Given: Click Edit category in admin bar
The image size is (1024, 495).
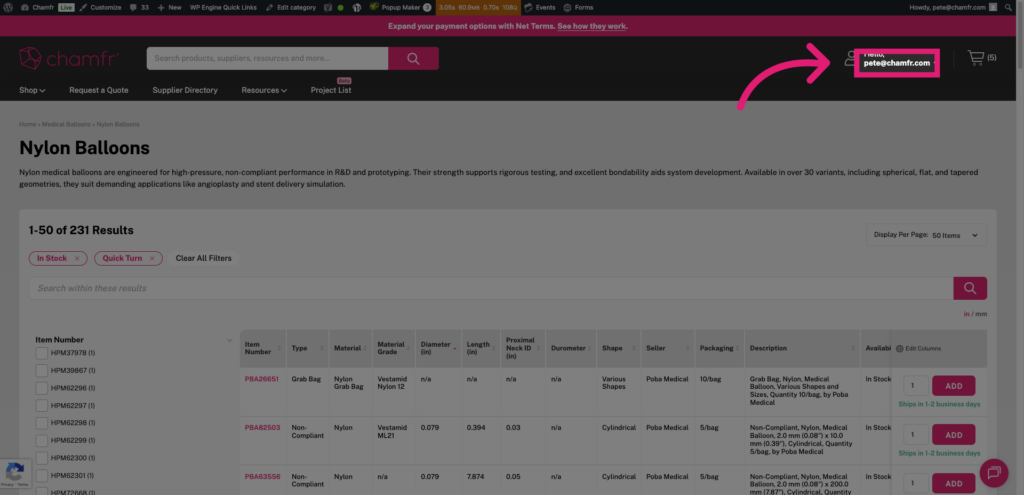Looking at the screenshot, I should (291, 7).
